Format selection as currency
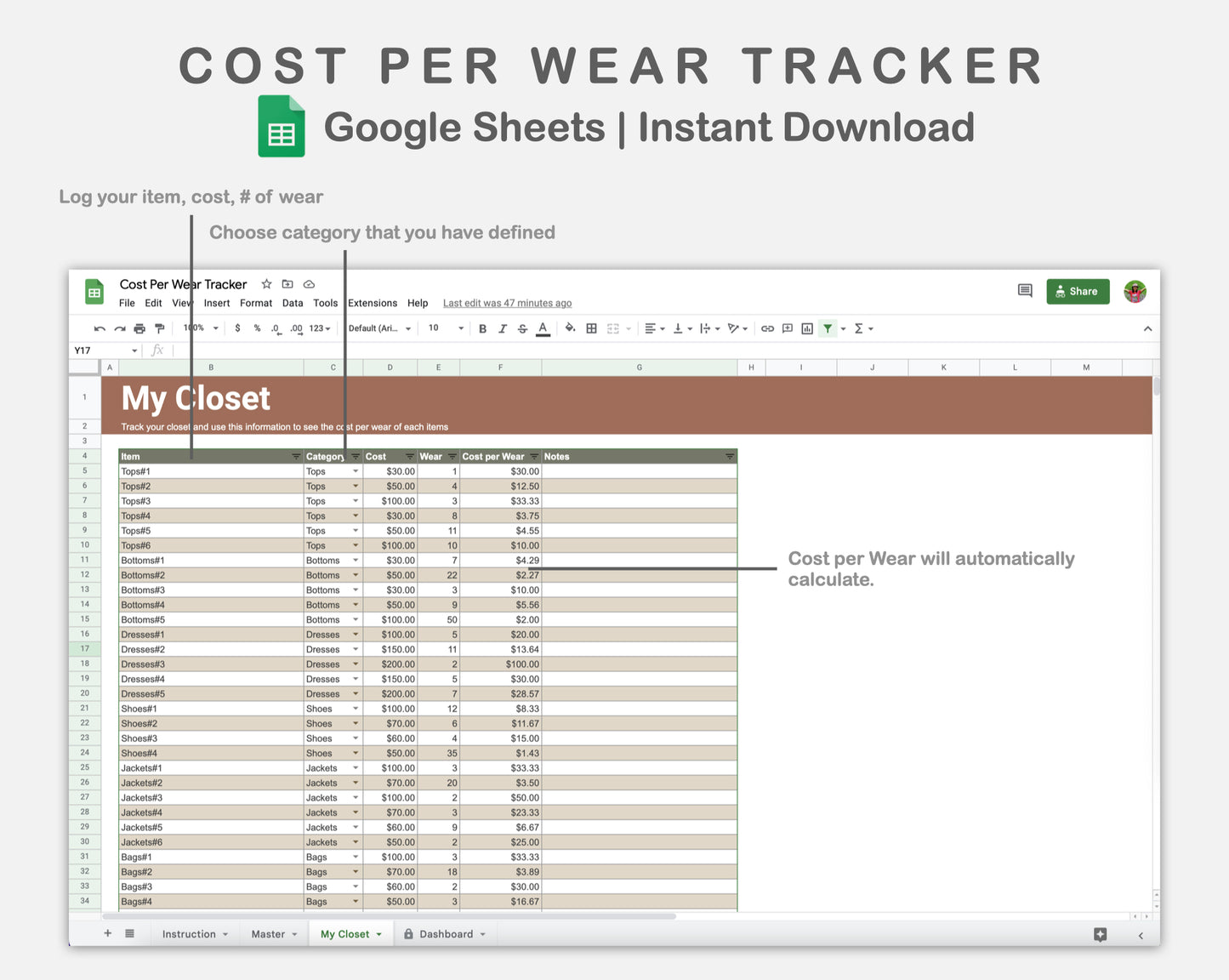The image size is (1229, 980). [x=237, y=328]
